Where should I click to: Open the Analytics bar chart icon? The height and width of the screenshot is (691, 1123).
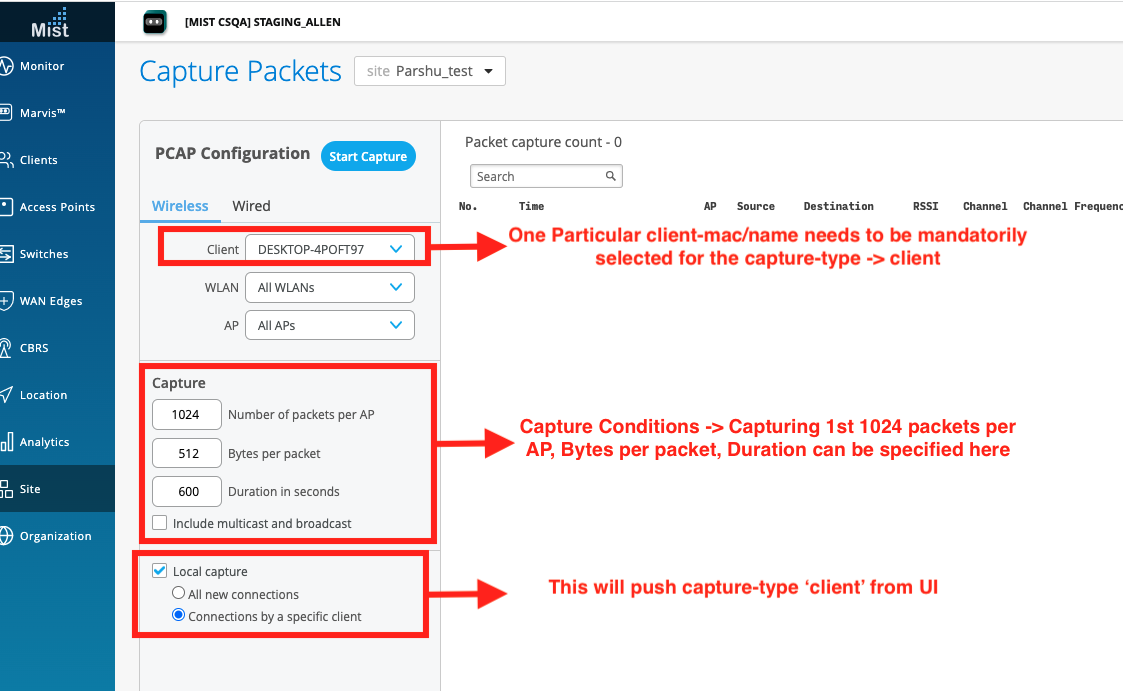[6, 442]
